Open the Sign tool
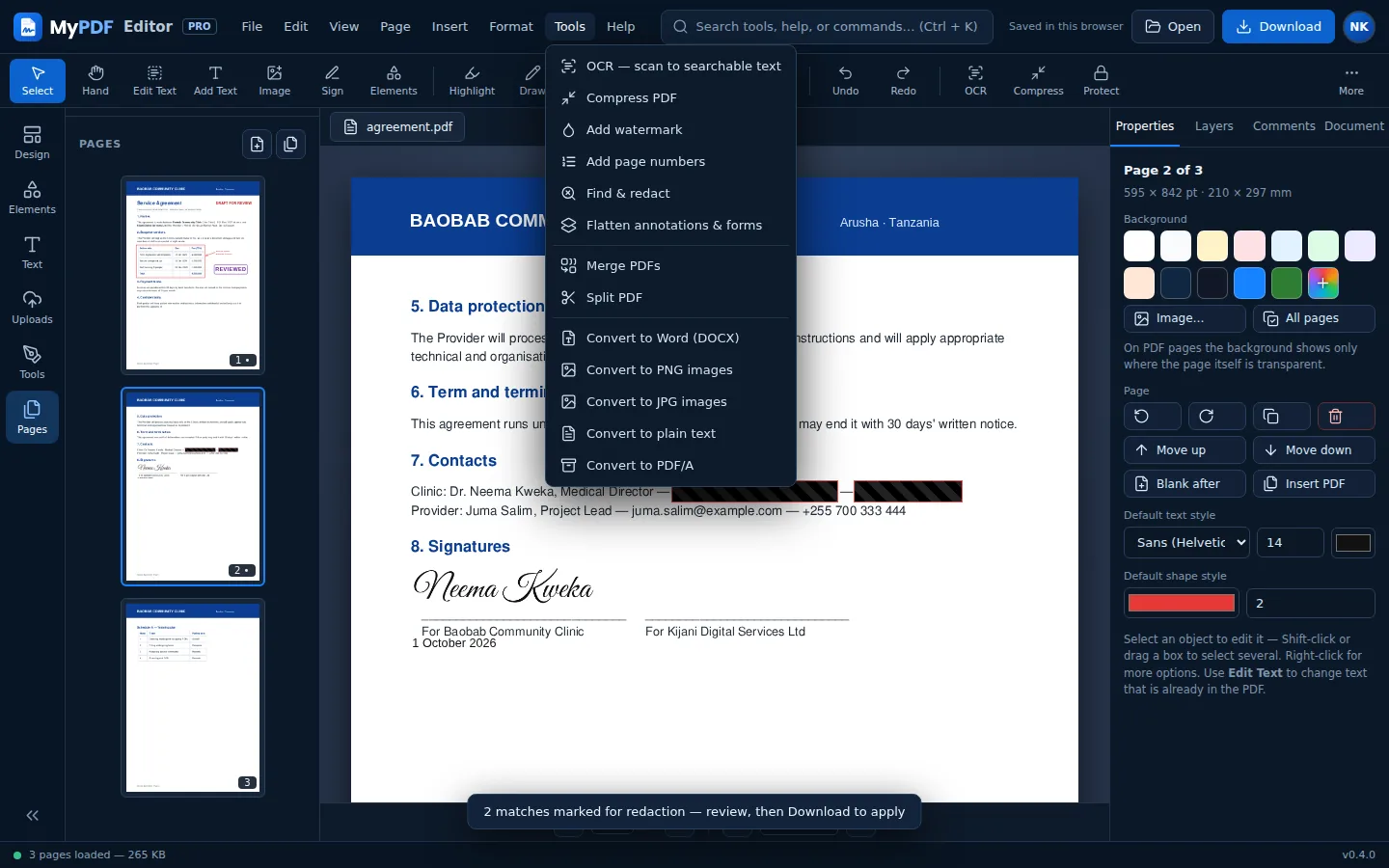 tap(333, 80)
